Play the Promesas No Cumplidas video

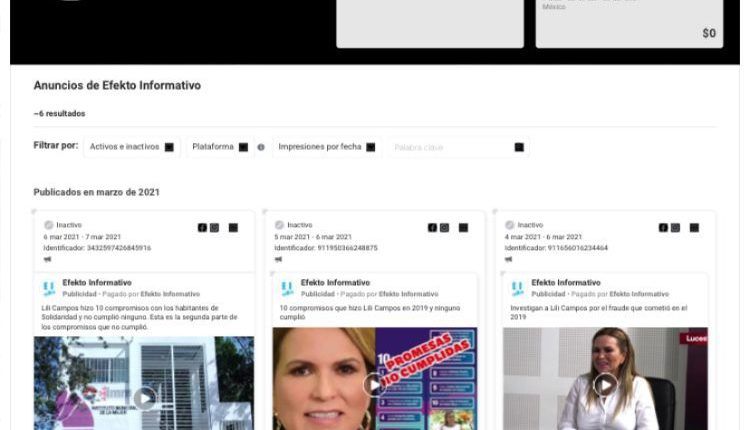click(x=374, y=385)
